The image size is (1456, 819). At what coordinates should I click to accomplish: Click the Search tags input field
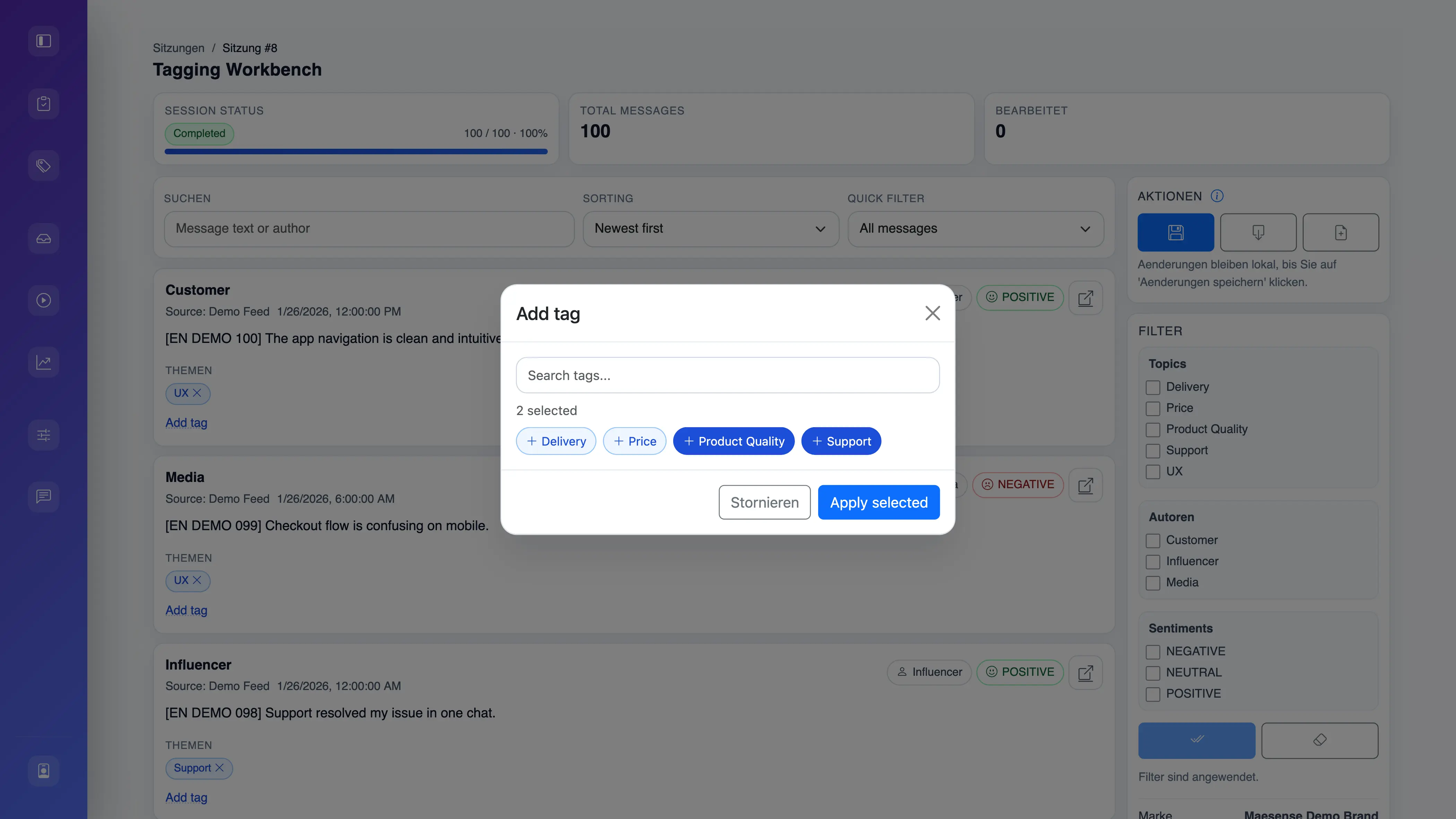point(727,375)
